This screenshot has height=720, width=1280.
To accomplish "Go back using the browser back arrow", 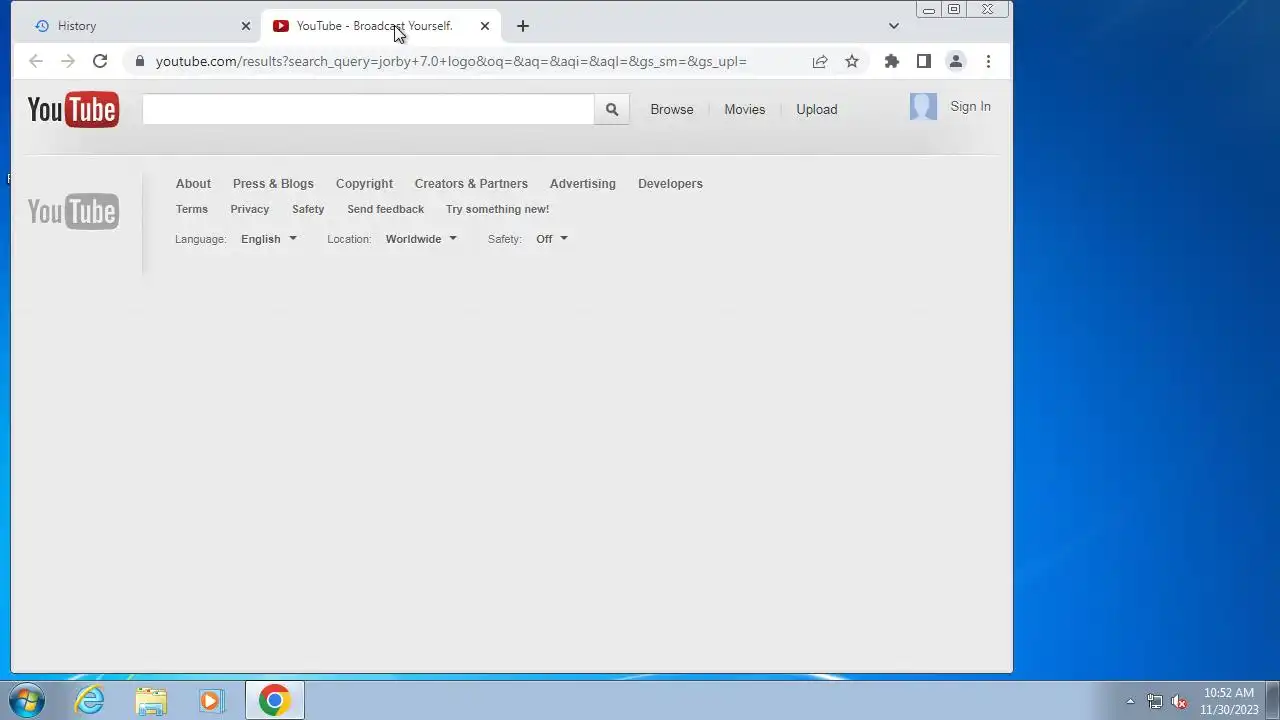I will [36, 61].
